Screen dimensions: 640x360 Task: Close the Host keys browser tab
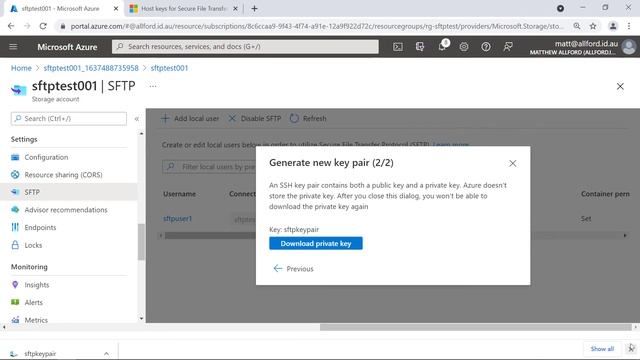pyautogui.click(x=235, y=8)
